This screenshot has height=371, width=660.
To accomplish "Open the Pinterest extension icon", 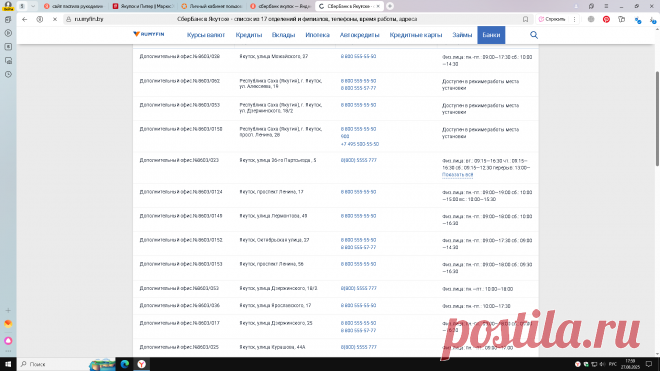I will (606, 19).
